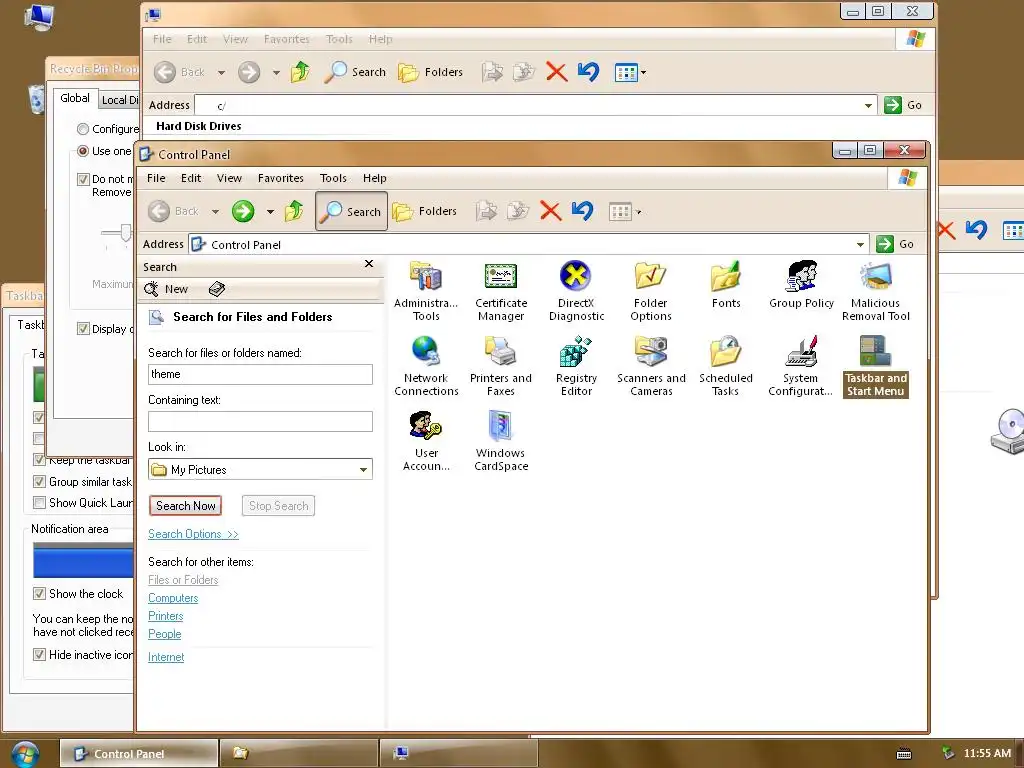This screenshot has width=1024, height=768.
Task: Click Up folder icon in back Explorer window
Action: click(300, 72)
